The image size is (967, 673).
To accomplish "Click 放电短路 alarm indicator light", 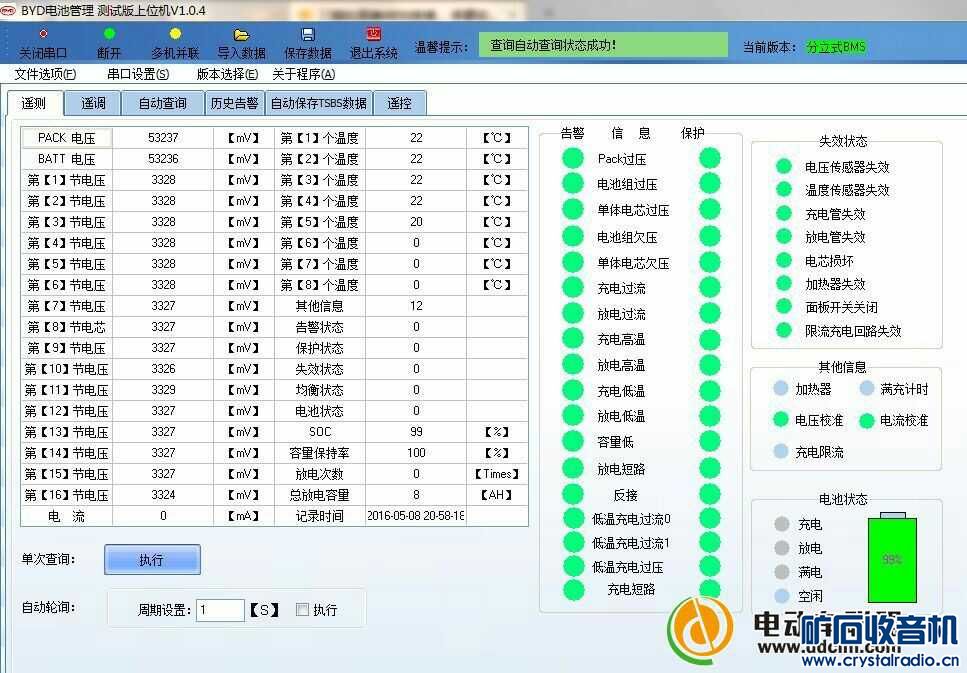I will (573, 469).
